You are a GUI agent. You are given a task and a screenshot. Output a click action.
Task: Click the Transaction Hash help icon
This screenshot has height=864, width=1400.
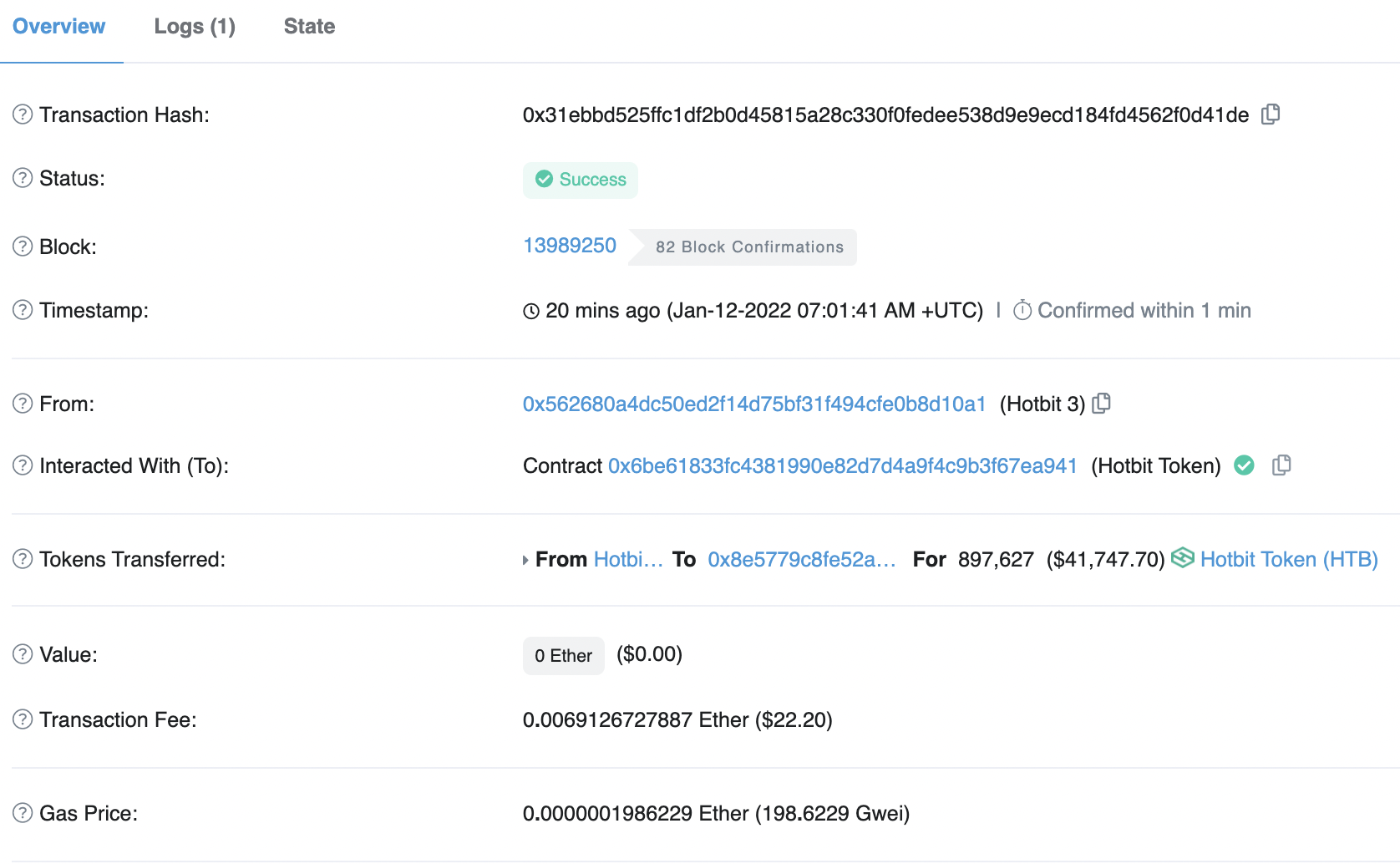click(x=23, y=114)
